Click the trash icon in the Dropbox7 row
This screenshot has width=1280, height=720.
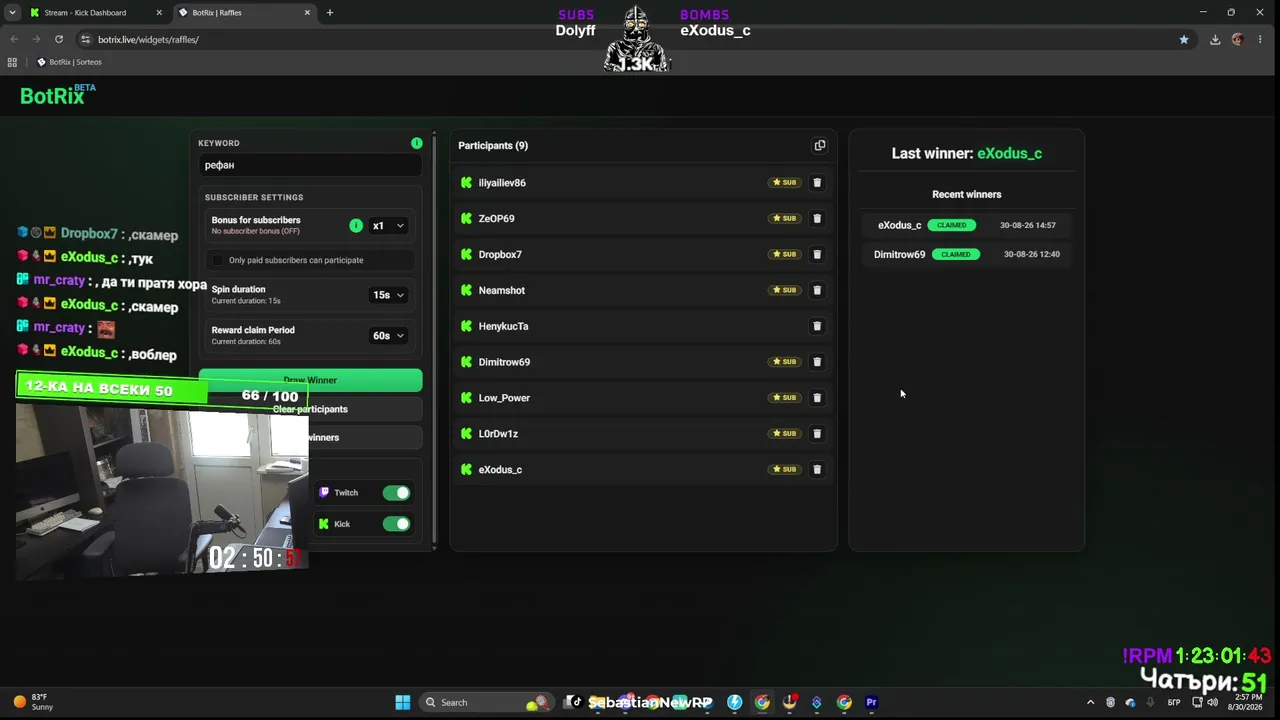pyautogui.click(x=817, y=255)
